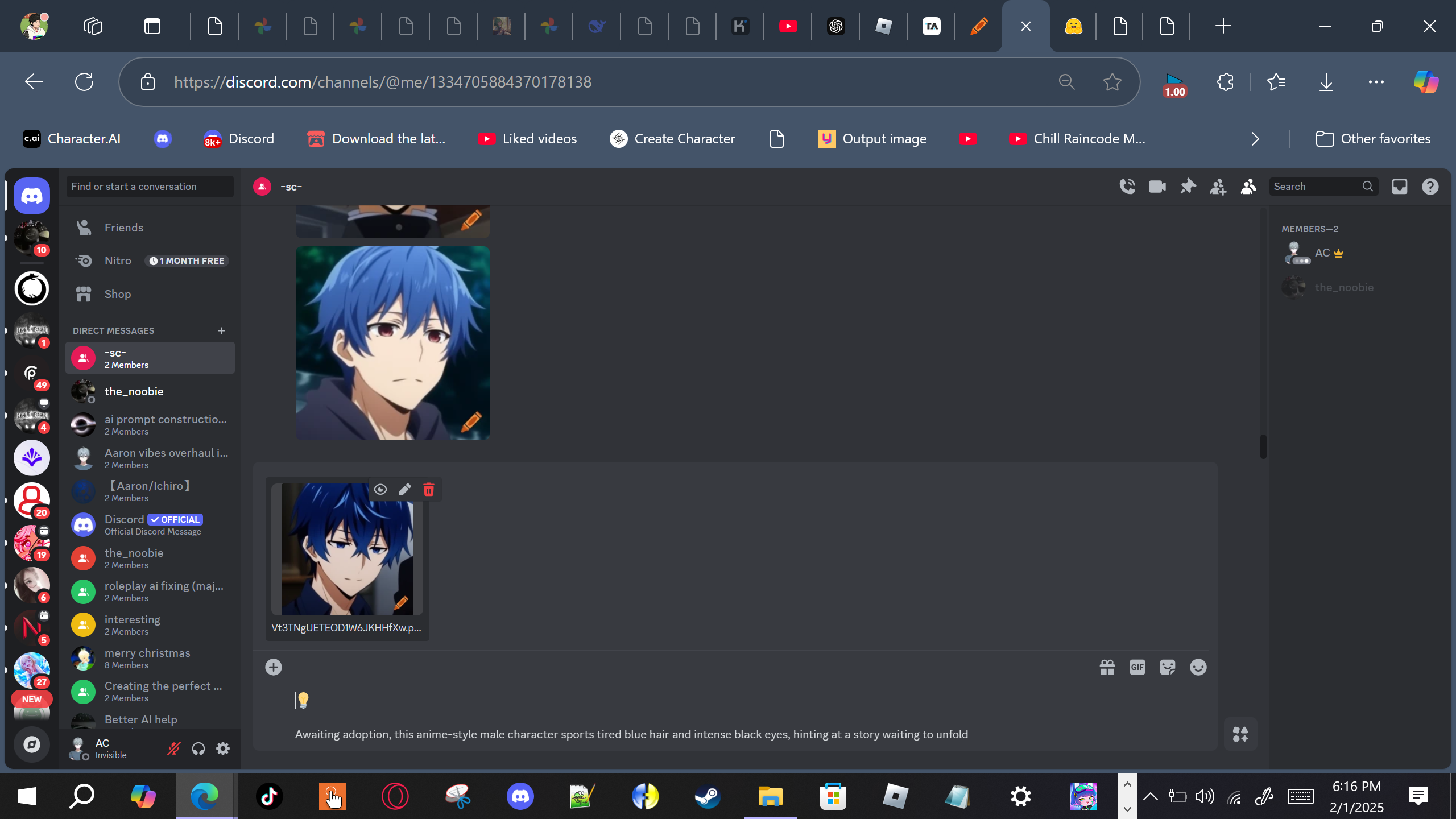The image size is (1456, 819).
Task: Toggle spoiler on attached image
Action: (x=380, y=490)
